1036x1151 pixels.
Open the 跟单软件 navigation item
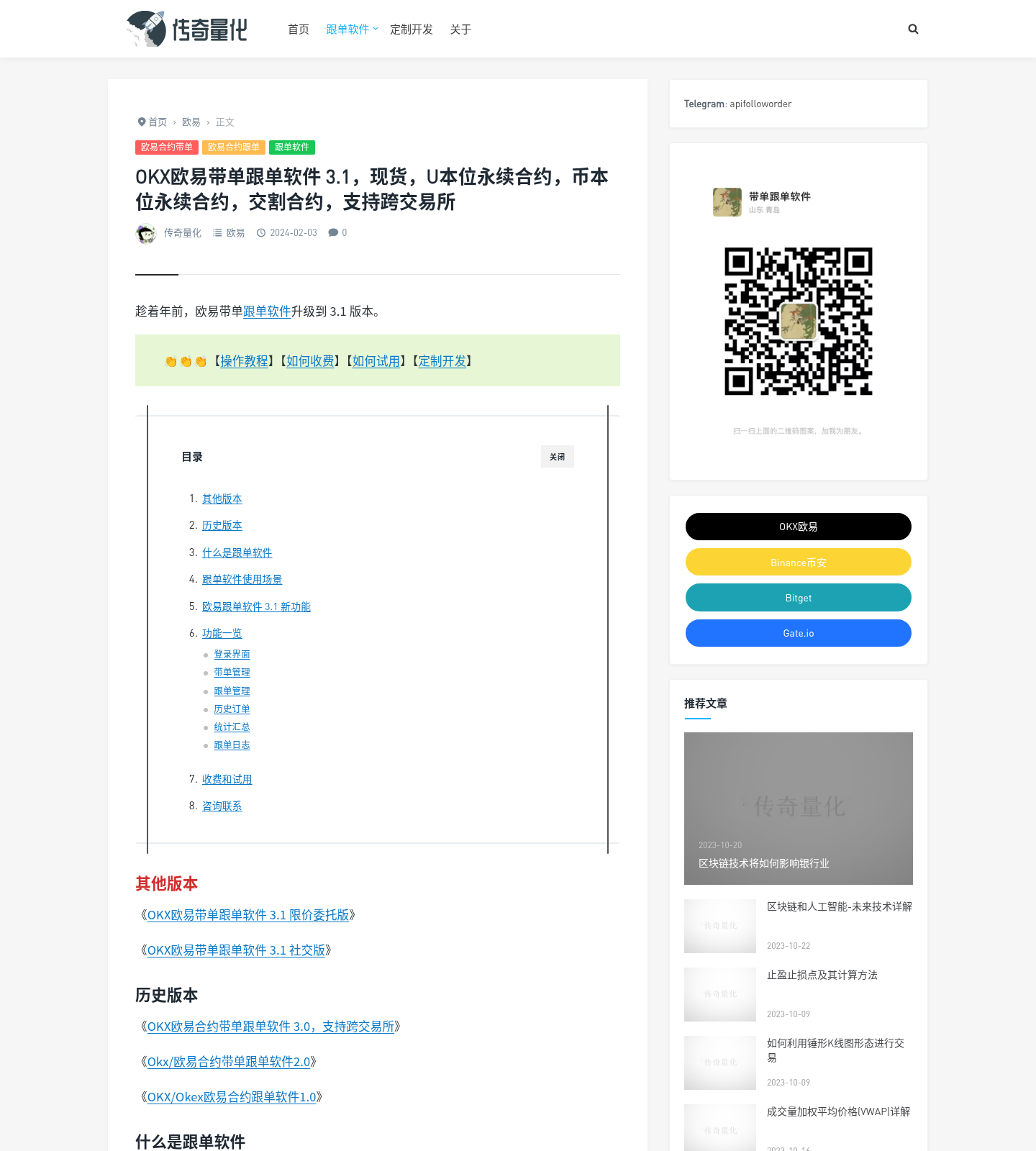click(x=347, y=29)
